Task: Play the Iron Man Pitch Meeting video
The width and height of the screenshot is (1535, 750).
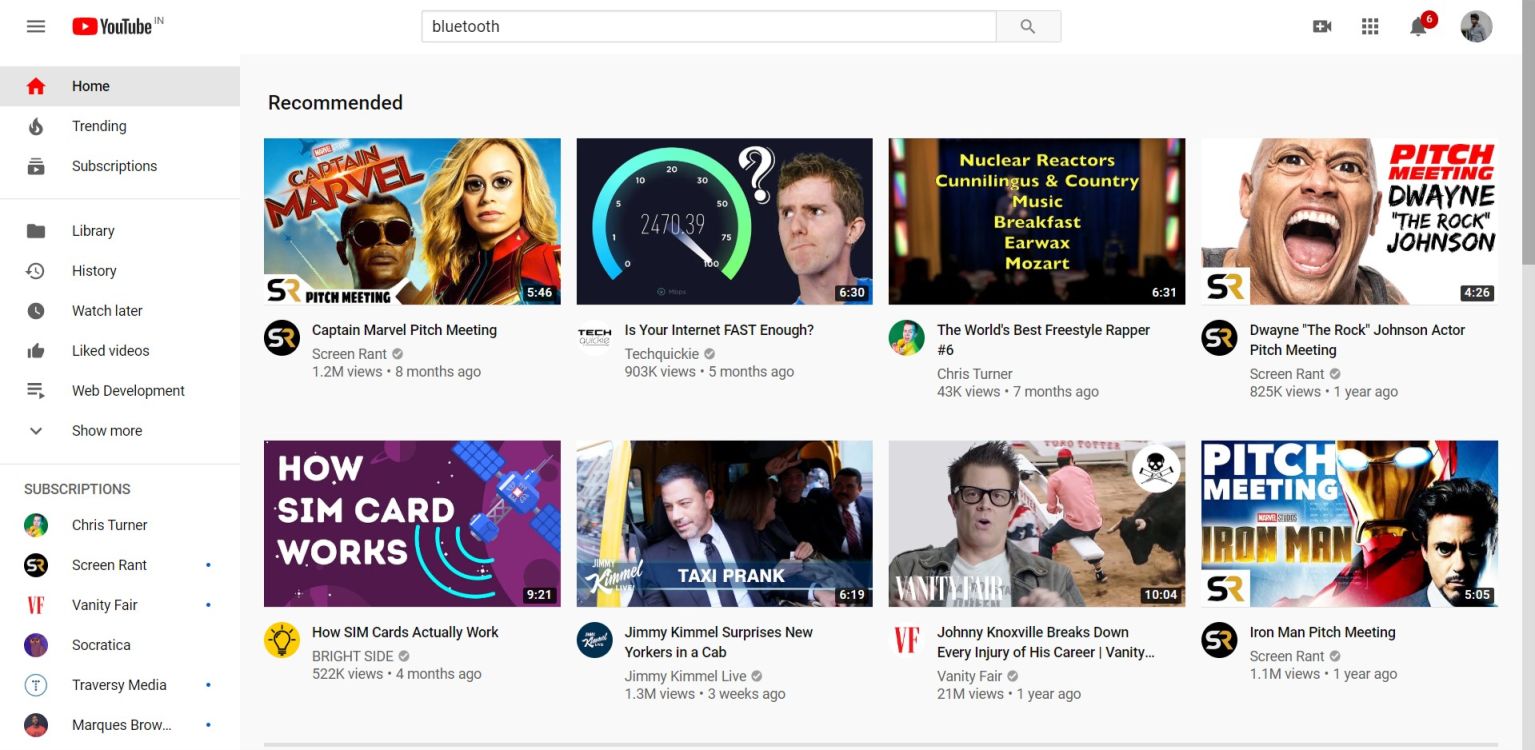Action: click(x=1349, y=522)
